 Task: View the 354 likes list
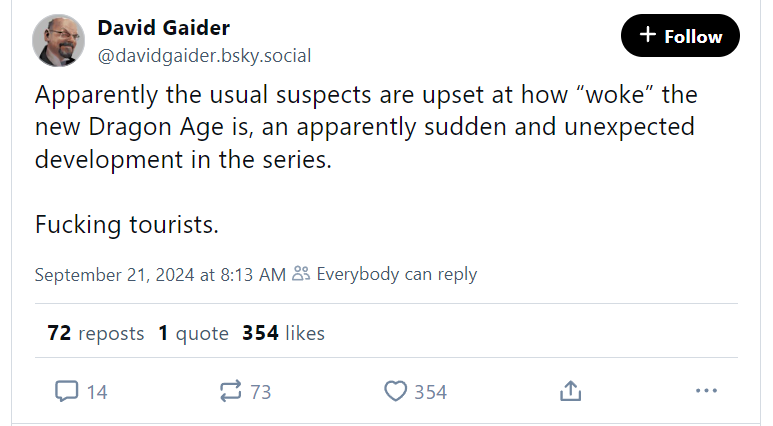tap(283, 333)
